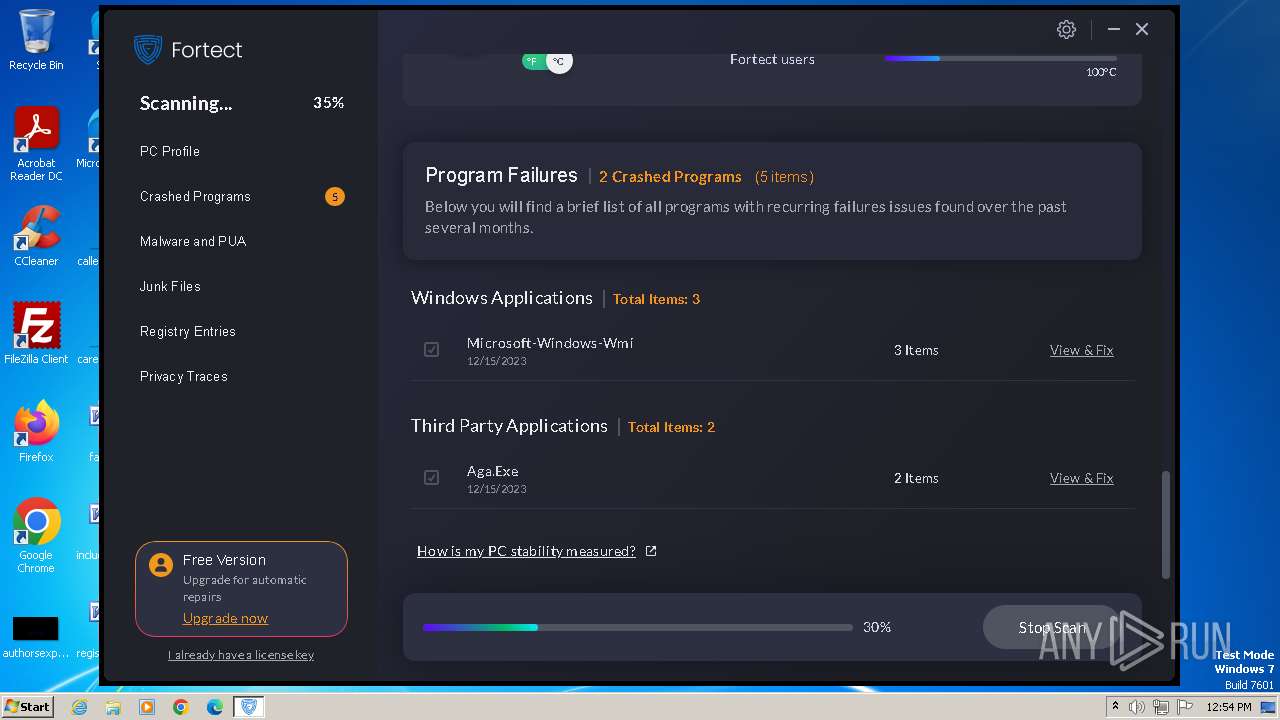Click the '2 Crashed Programs' heading text
Viewport: 1280px width, 720px height.
coord(670,177)
